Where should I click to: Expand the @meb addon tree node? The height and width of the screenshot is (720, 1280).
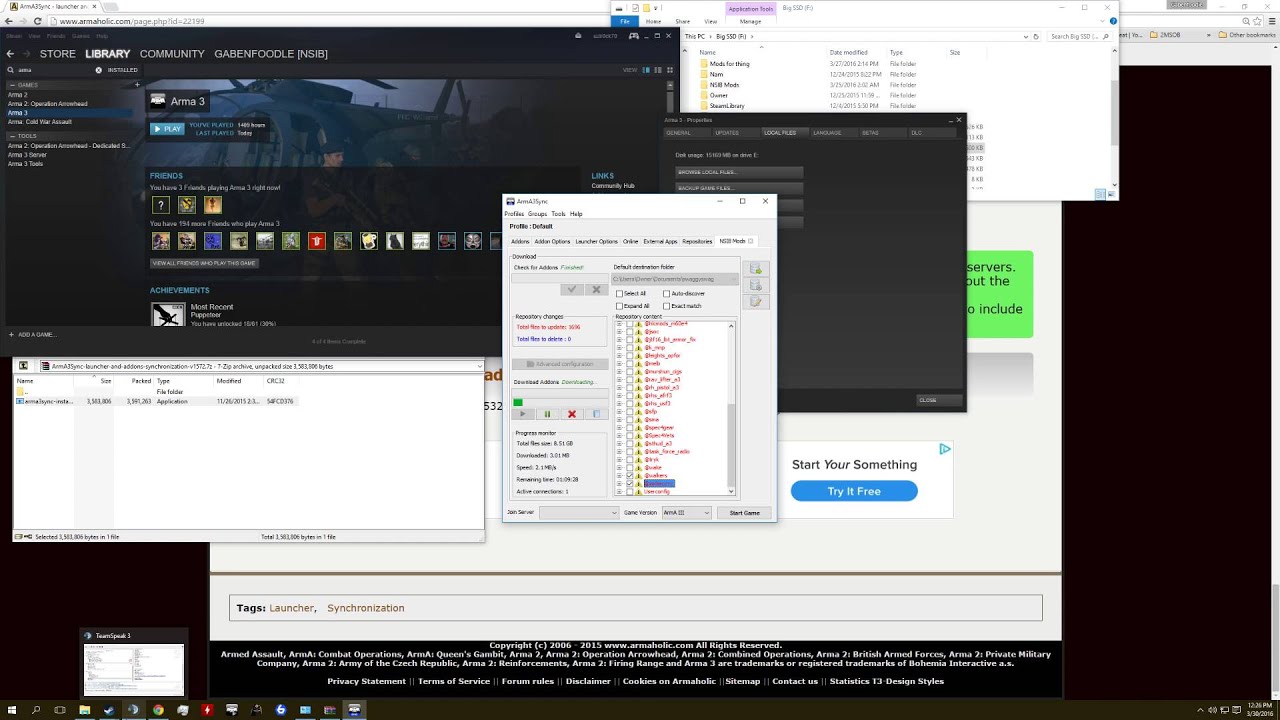tap(619, 363)
